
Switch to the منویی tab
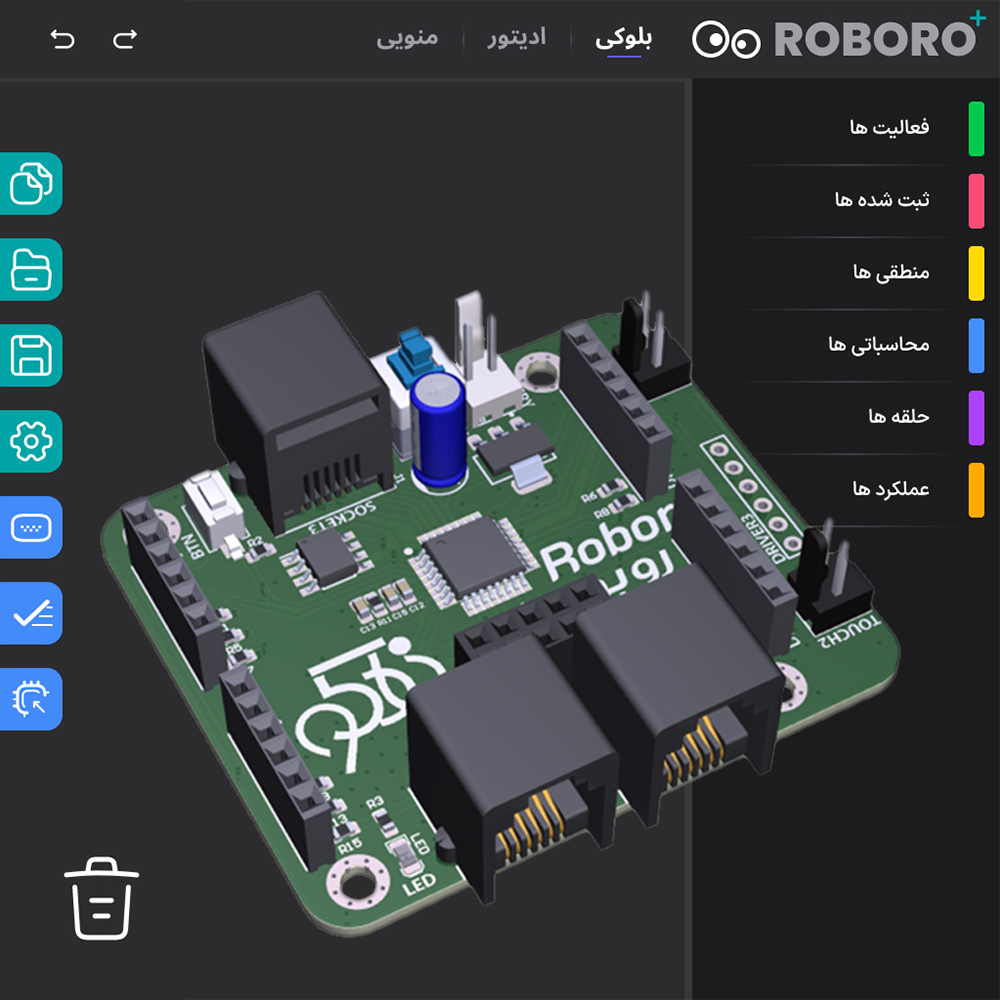[408, 38]
